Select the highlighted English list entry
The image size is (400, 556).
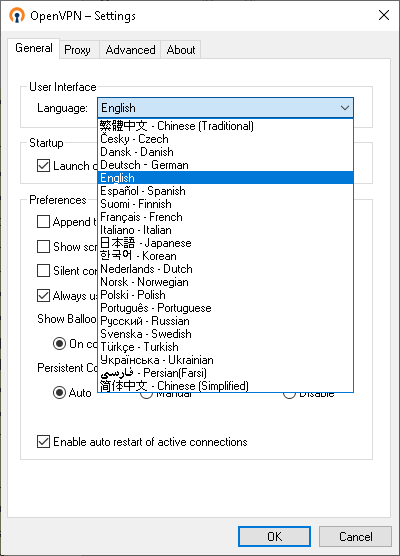click(x=226, y=178)
